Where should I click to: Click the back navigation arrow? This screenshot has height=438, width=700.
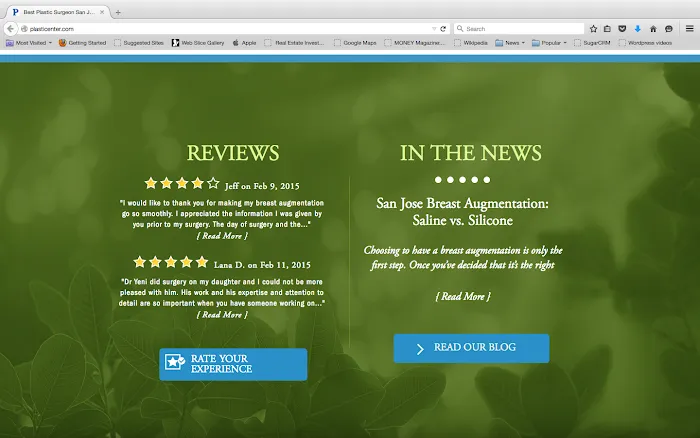[10, 29]
